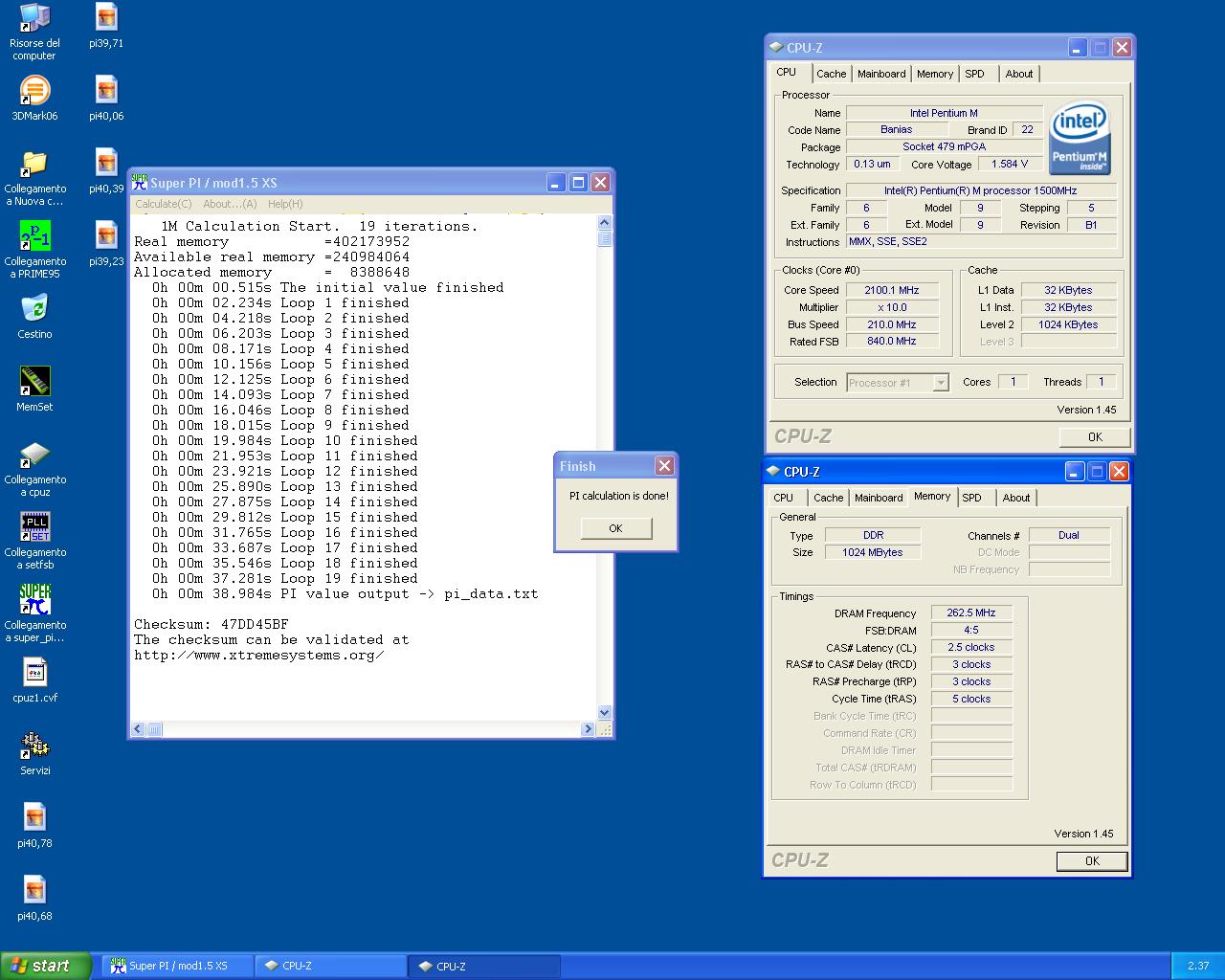The height and width of the screenshot is (980, 1225).
Task: Click OK button in bottom CPU-Z window
Action: coord(1092,861)
